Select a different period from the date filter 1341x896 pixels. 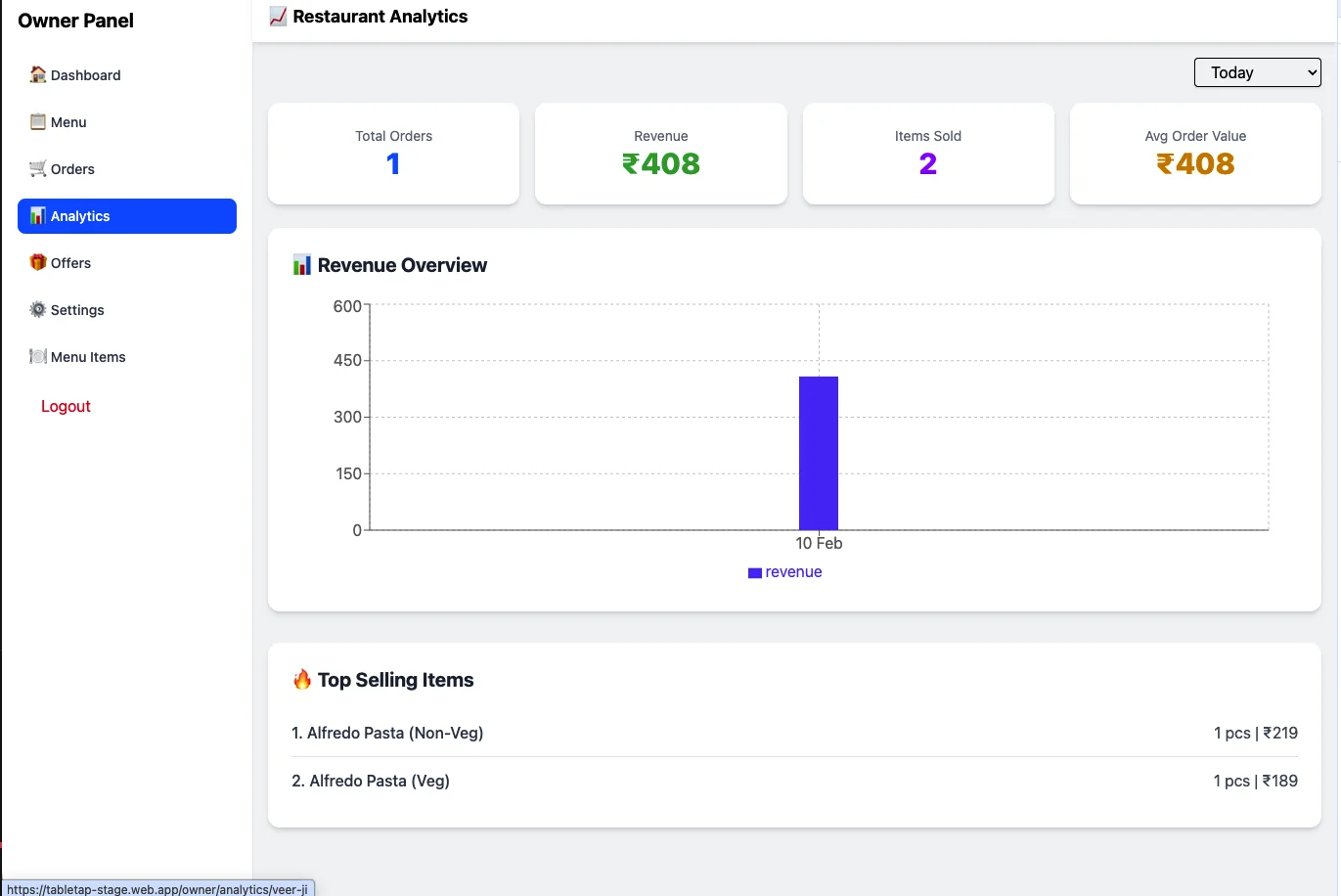pyautogui.click(x=1257, y=71)
